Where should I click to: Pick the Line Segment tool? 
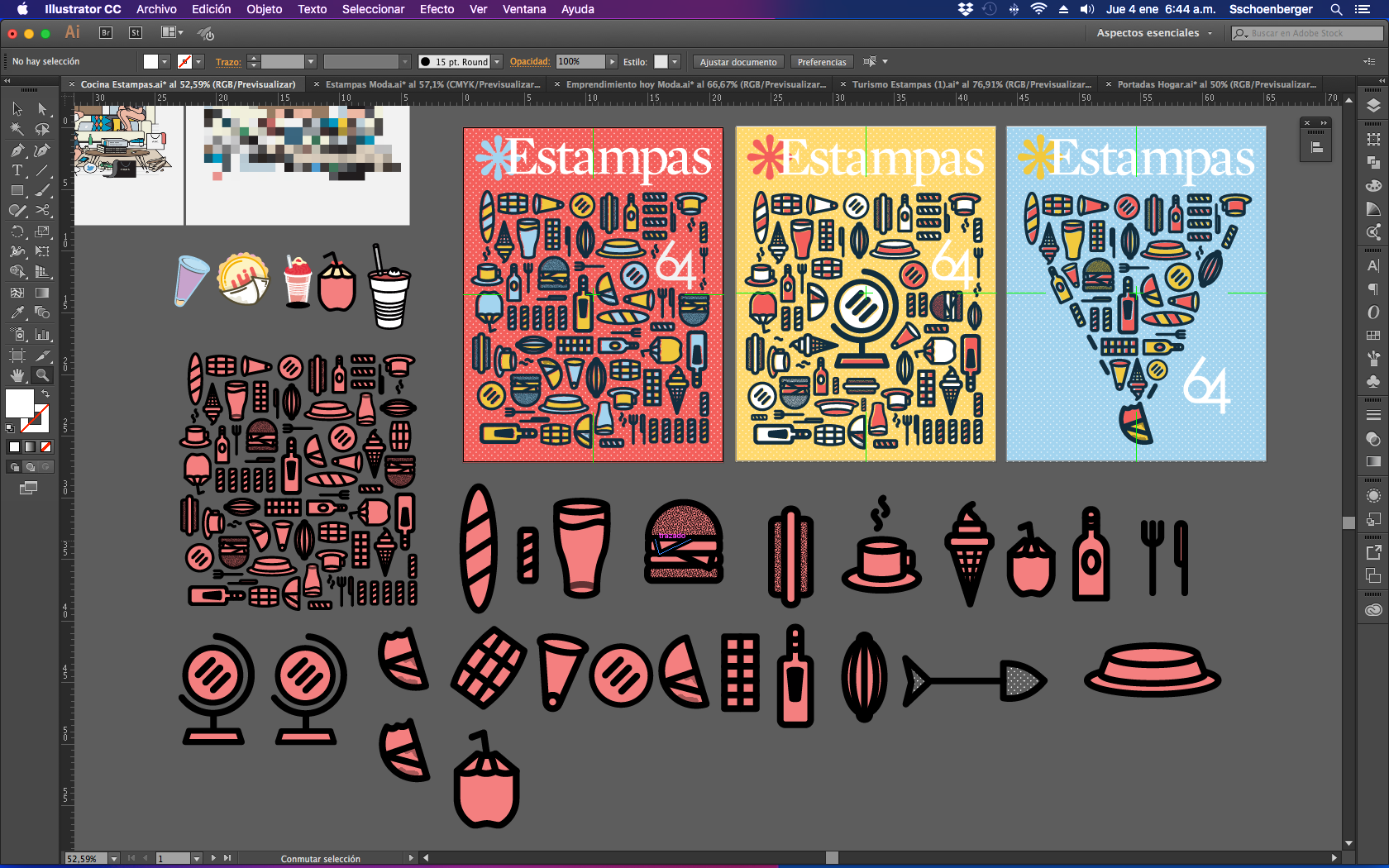[x=42, y=170]
